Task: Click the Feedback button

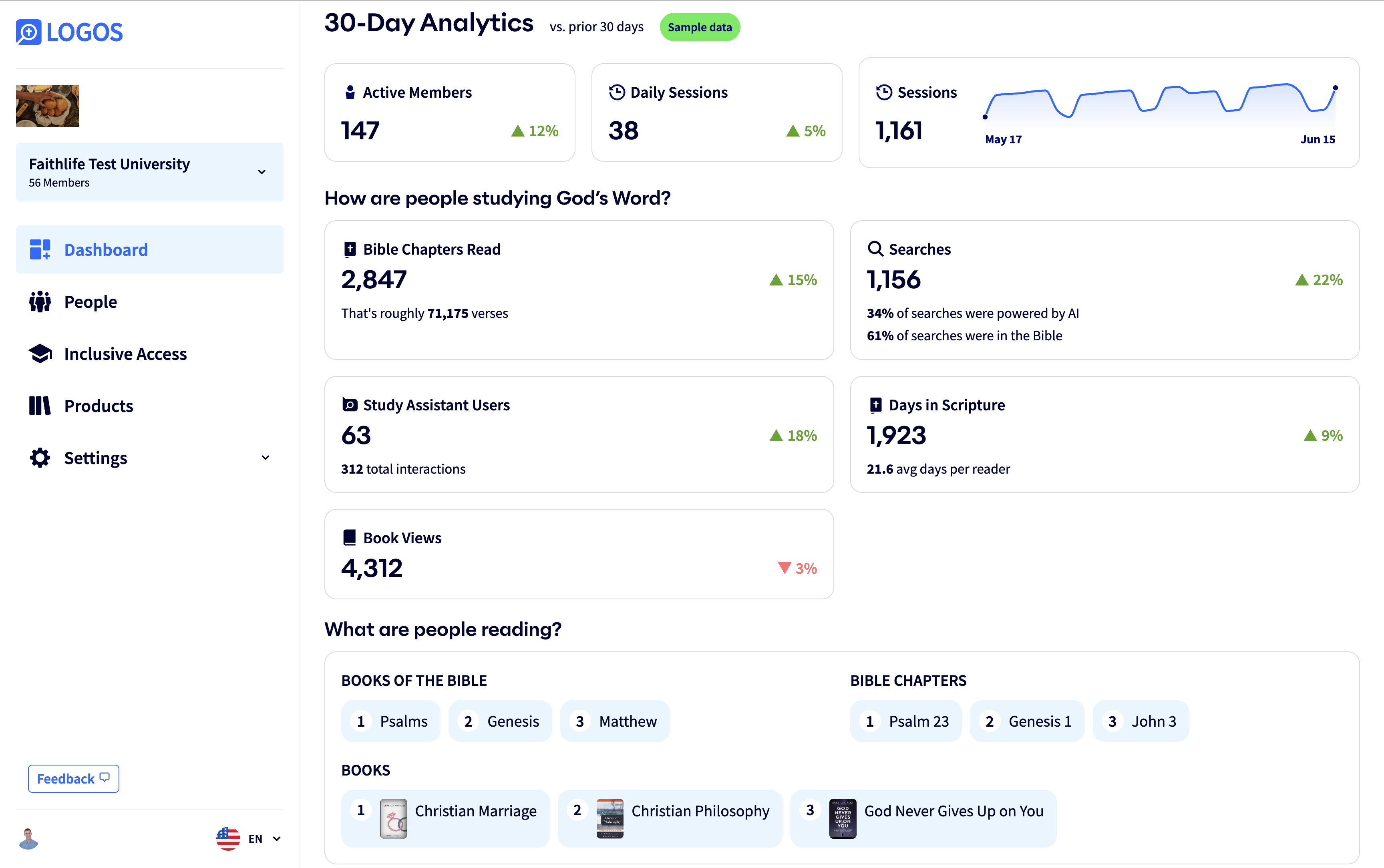Action: pos(73,779)
